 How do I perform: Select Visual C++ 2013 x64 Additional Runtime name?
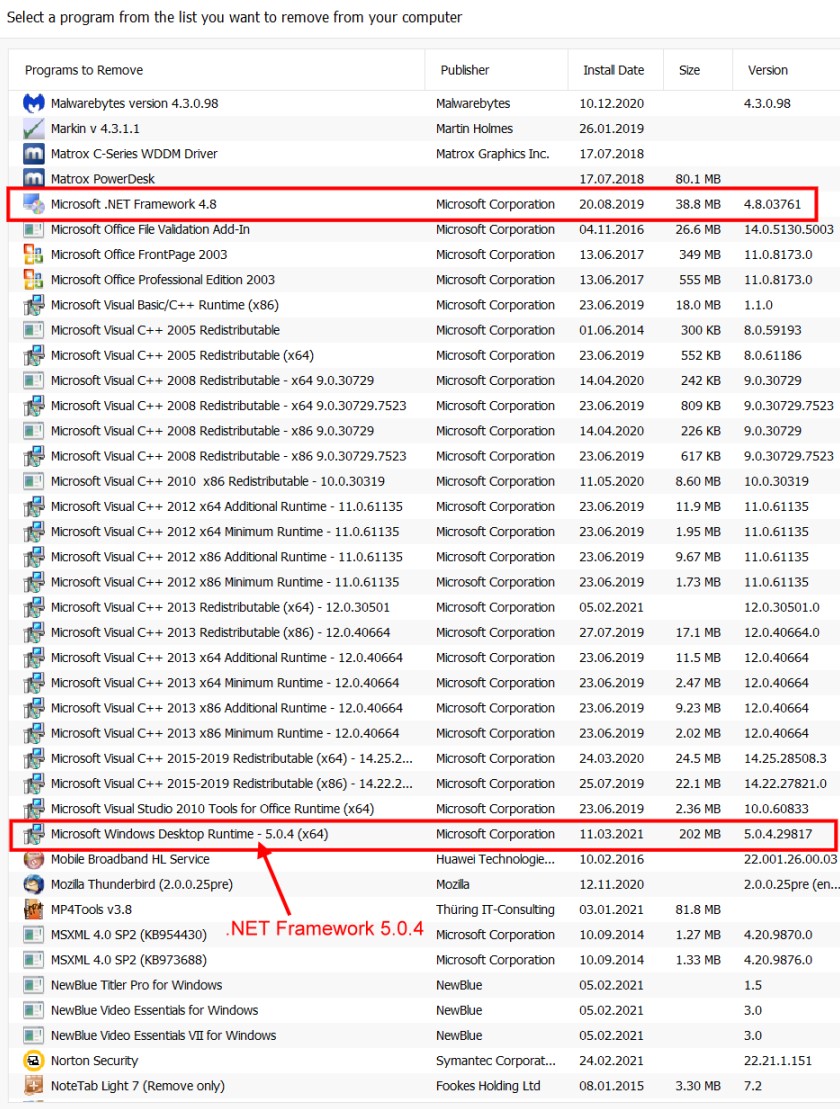226,658
